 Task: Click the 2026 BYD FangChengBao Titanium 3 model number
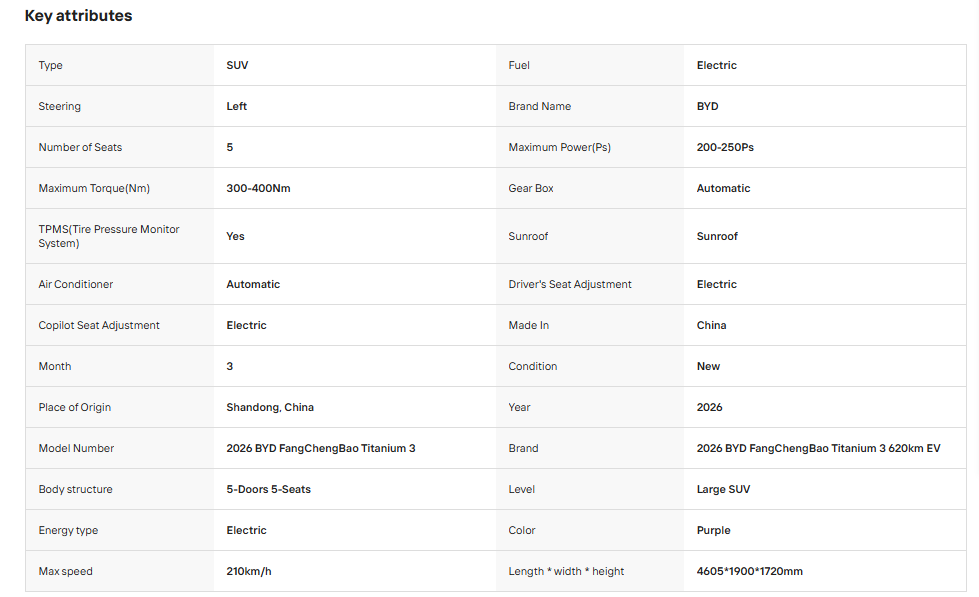[320, 448]
